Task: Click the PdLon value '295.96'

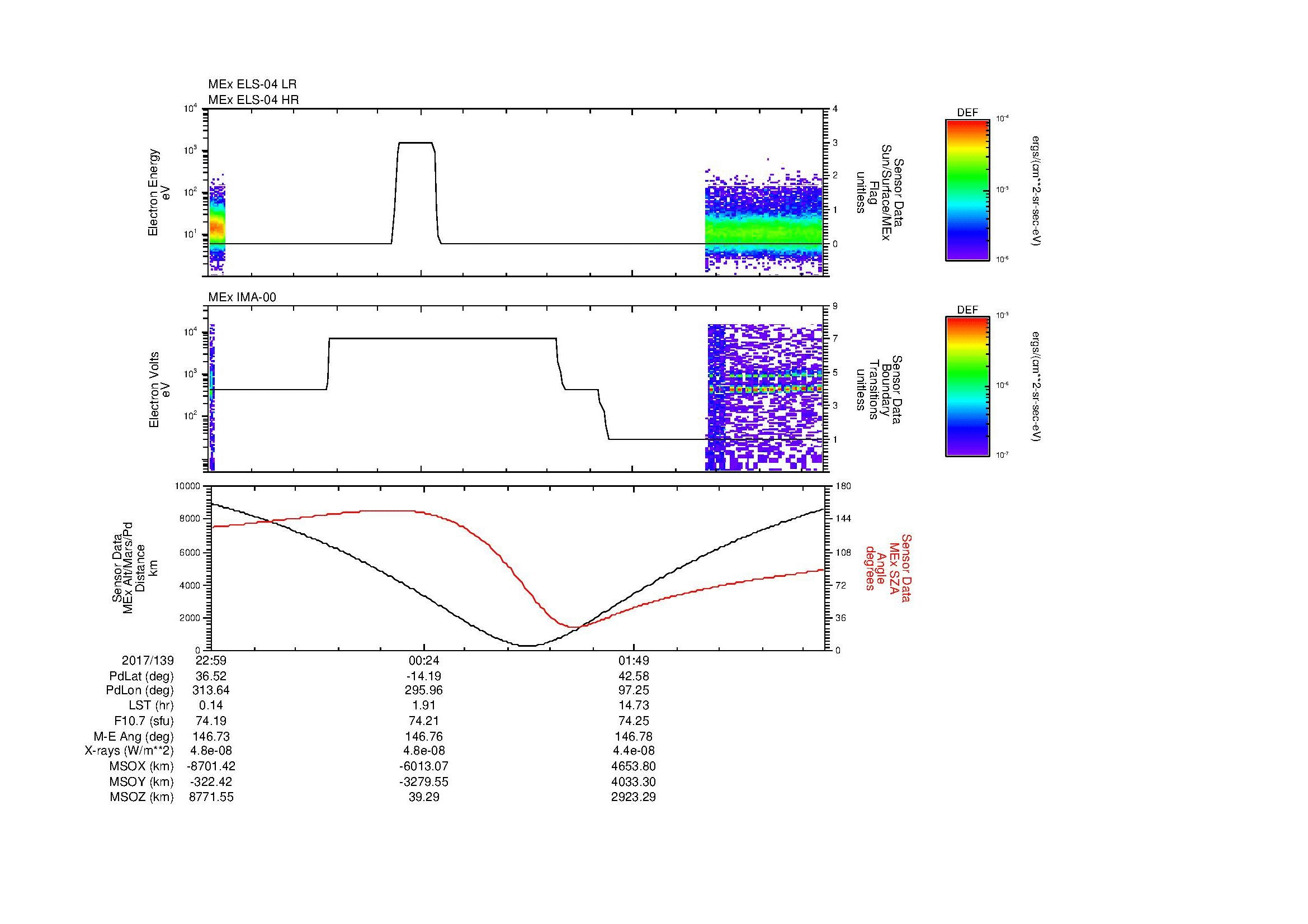Action: 424,690
